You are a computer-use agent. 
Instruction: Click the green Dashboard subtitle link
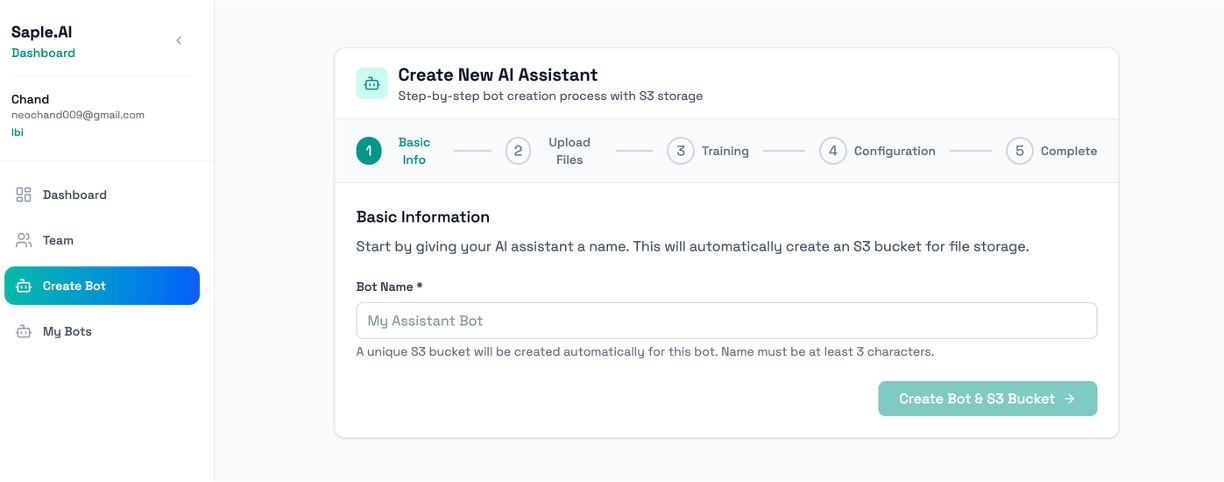43,53
